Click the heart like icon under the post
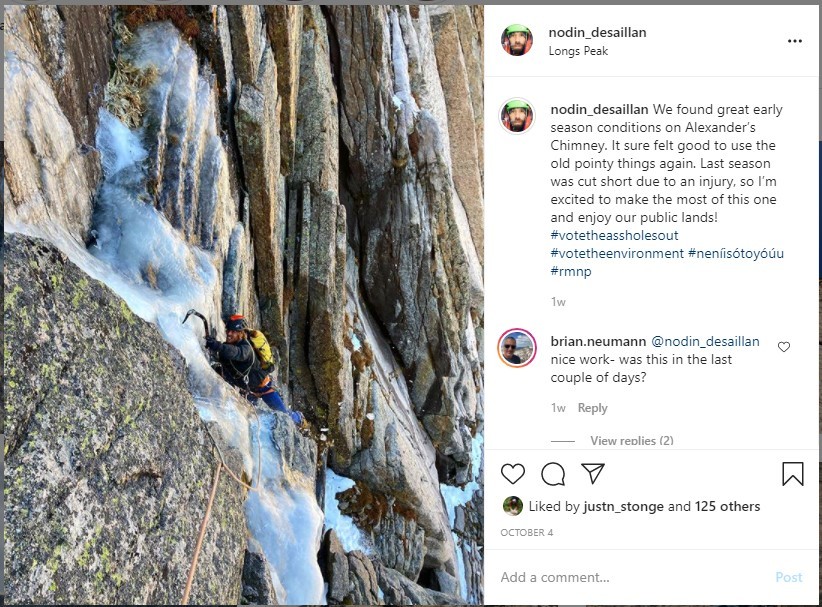 (513, 474)
